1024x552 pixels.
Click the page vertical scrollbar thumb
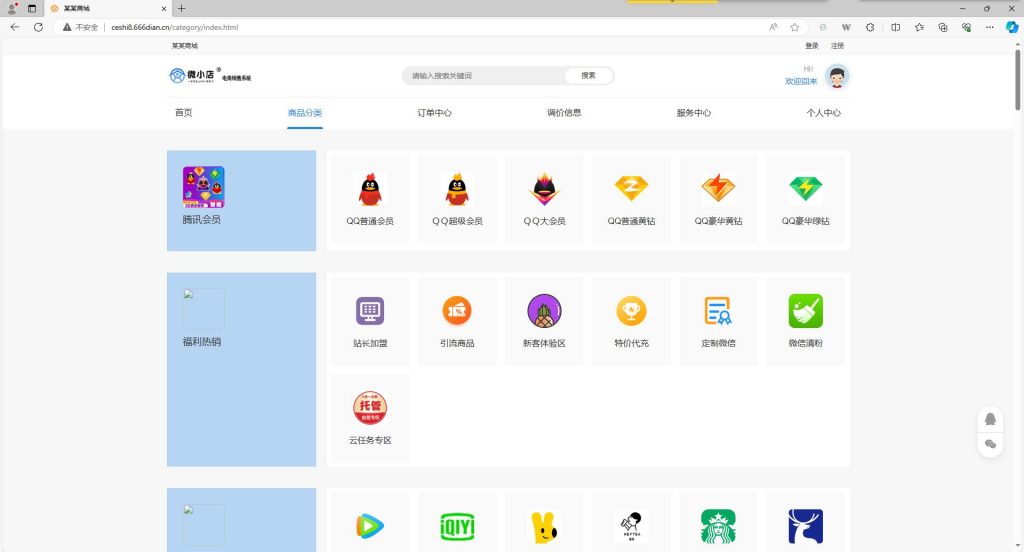point(1017,78)
